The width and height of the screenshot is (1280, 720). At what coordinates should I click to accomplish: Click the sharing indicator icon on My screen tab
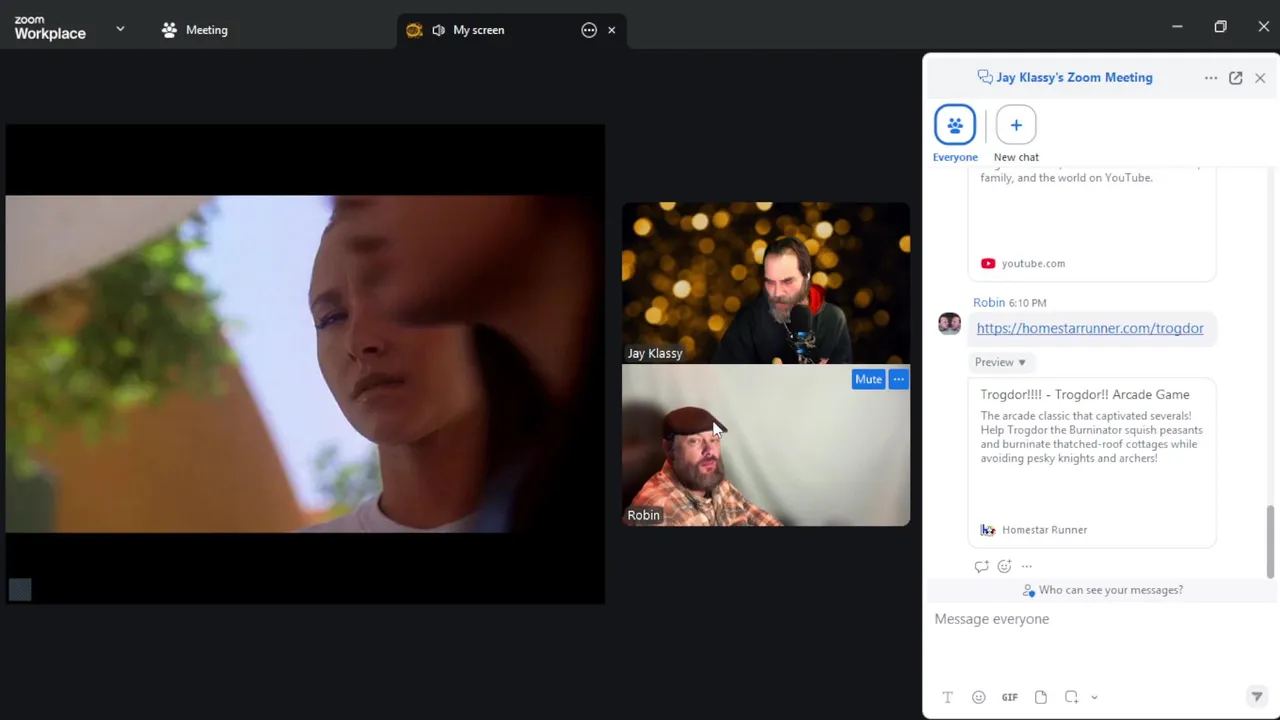coord(414,30)
